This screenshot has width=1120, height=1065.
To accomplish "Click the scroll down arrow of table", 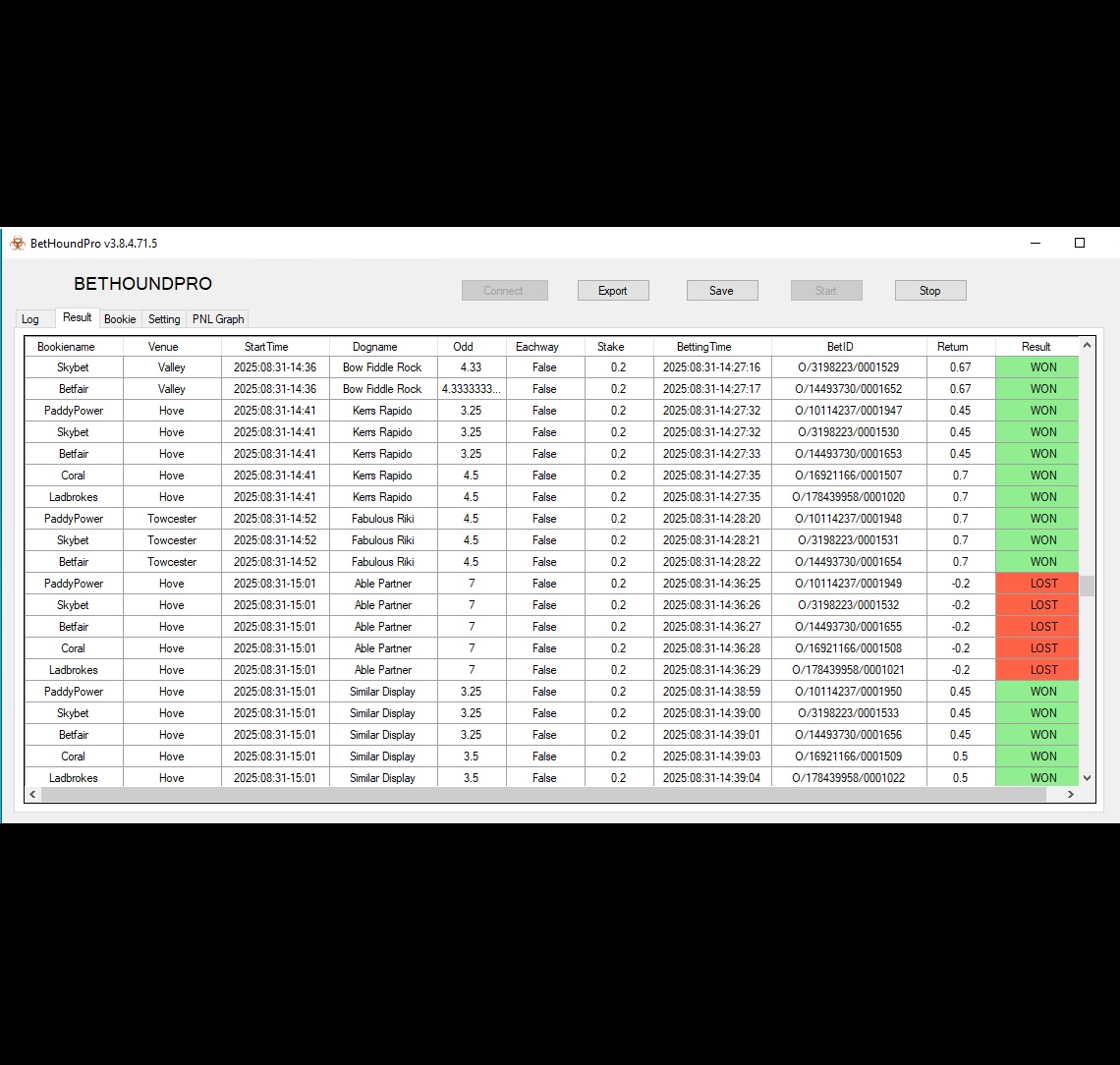I will [x=1087, y=777].
